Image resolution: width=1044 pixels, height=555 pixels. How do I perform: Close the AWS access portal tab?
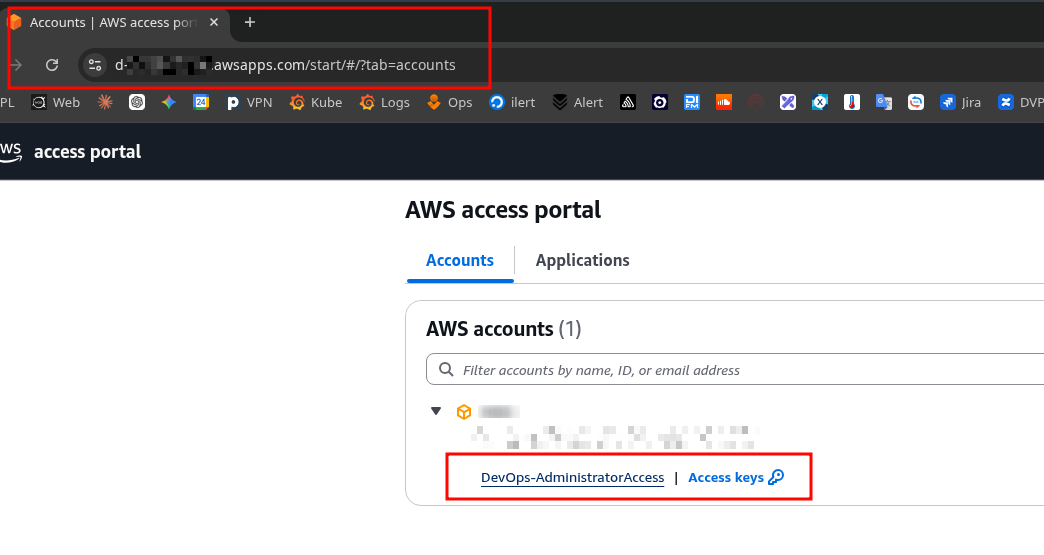click(214, 22)
